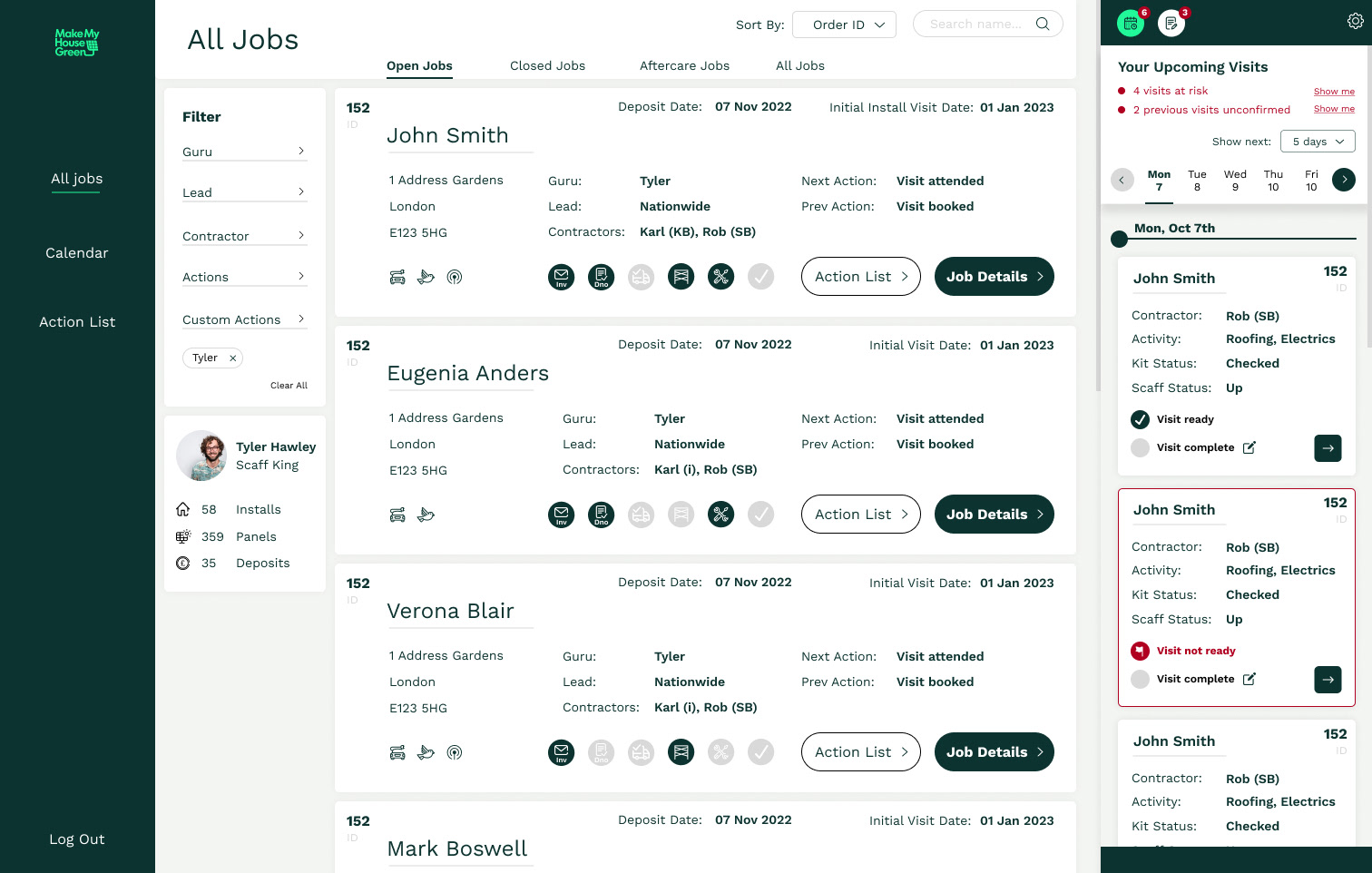Click the tools icon on Eugenia Anders' job
1372x873 pixels.
point(721,515)
